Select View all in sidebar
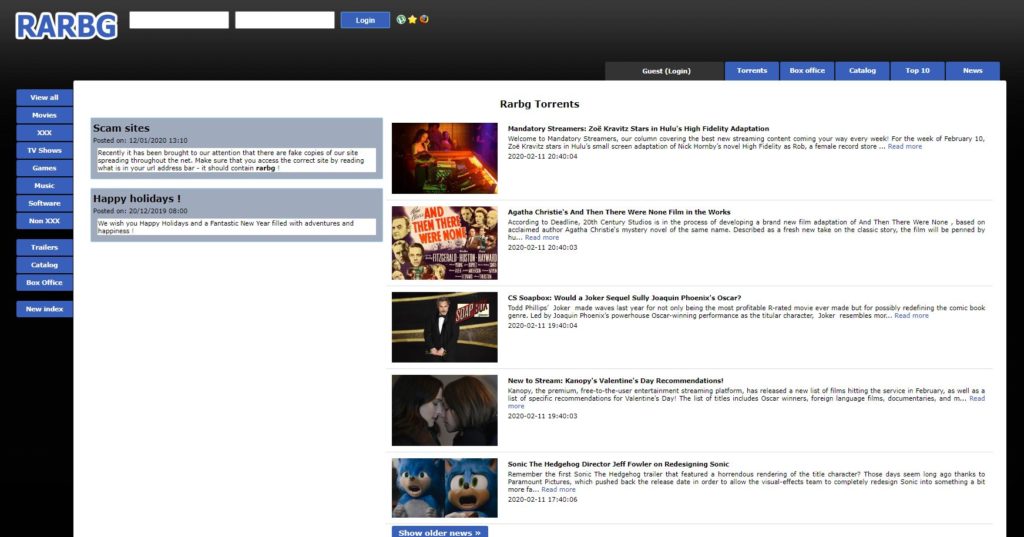Screen dimensions: 1024x537 coord(44,97)
